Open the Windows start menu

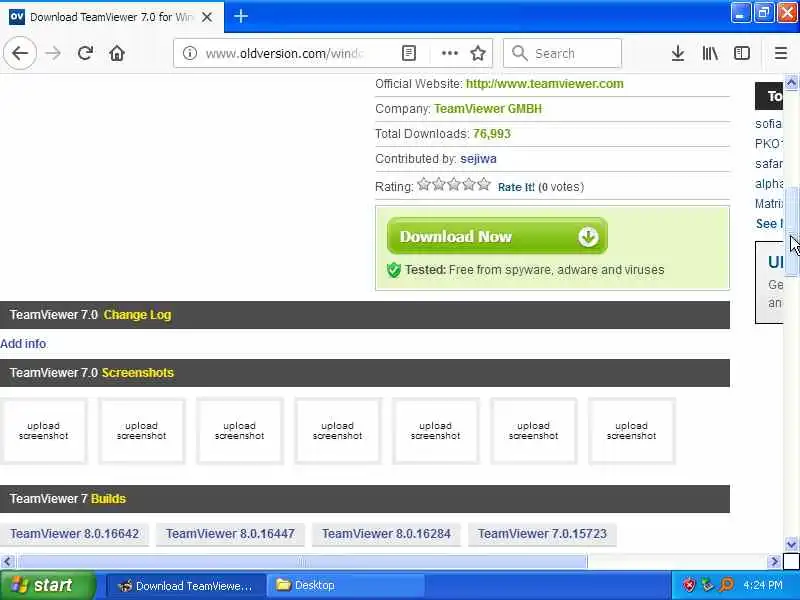point(47,585)
